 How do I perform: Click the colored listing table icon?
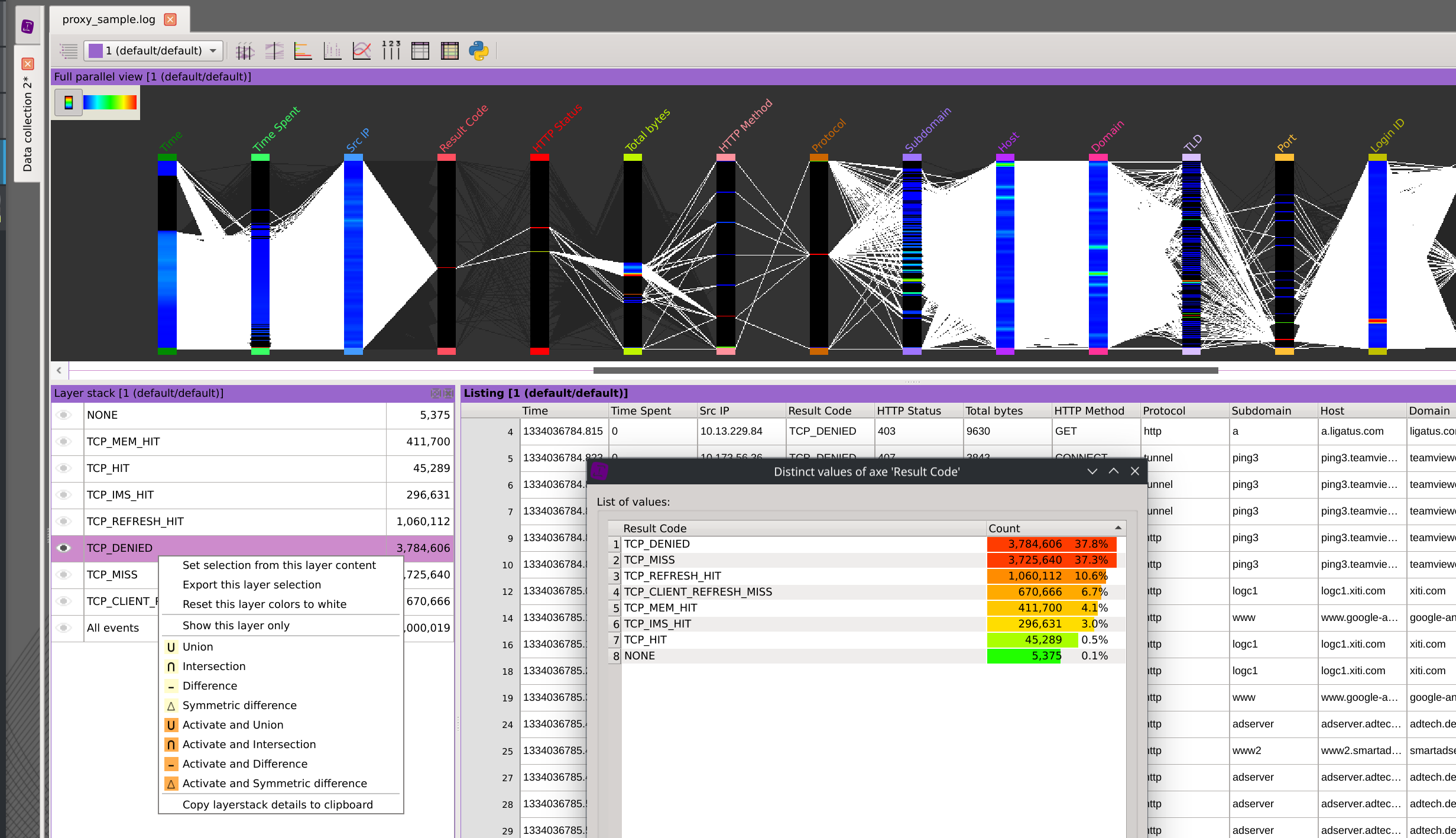[449, 51]
